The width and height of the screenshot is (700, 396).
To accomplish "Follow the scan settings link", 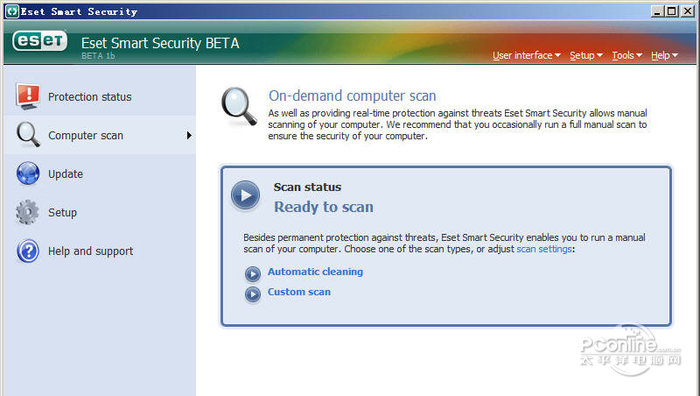I will [544, 249].
